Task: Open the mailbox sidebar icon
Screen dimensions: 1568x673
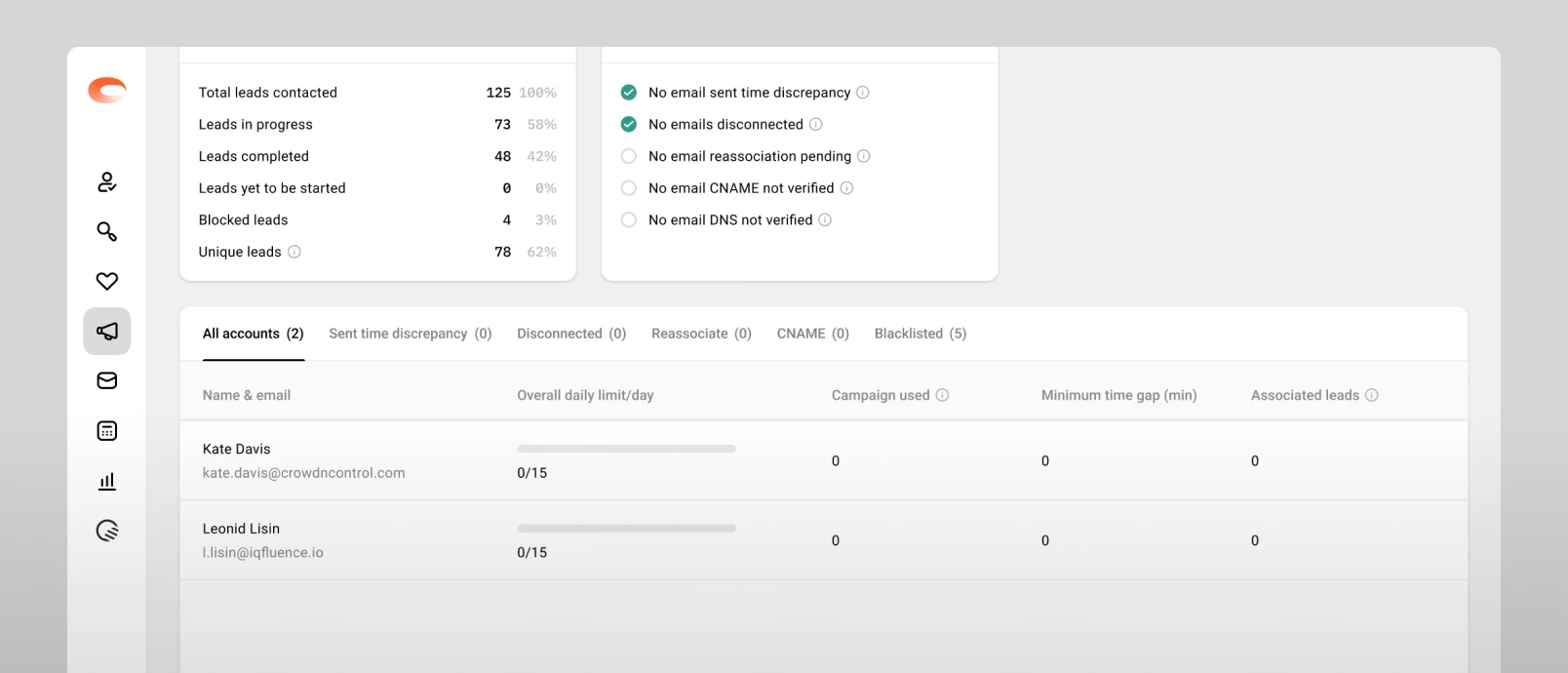Action: click(107, 380)
